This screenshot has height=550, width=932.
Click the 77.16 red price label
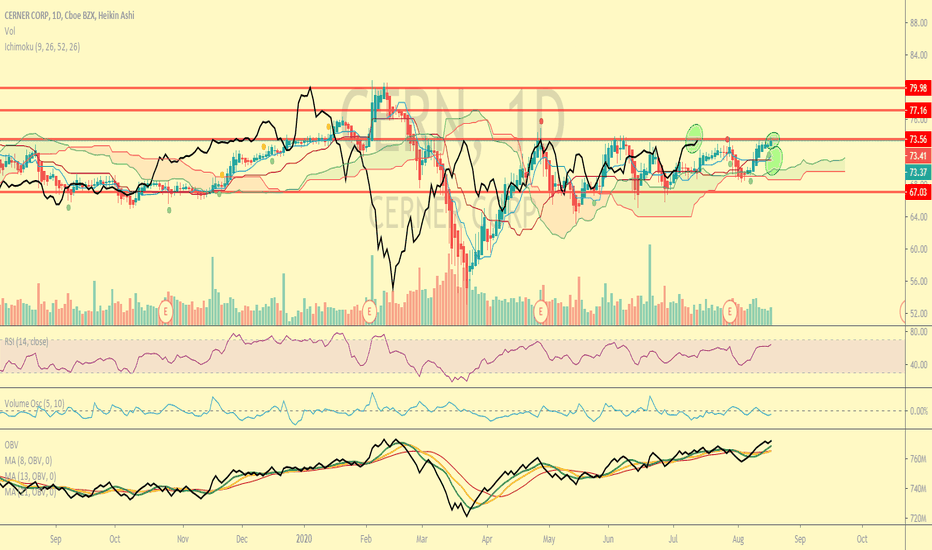[918, 111]
